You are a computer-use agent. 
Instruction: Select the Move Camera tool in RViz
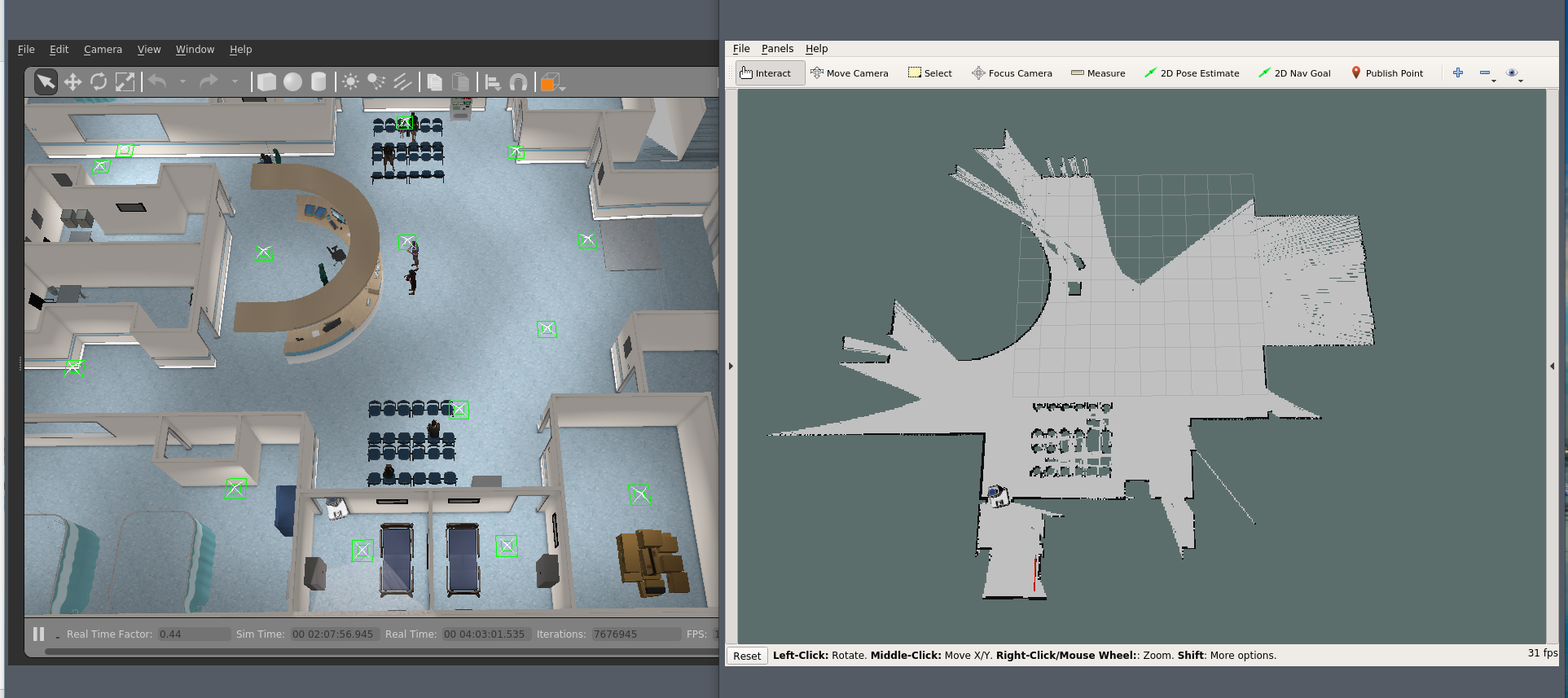click(x=850, y=73)
